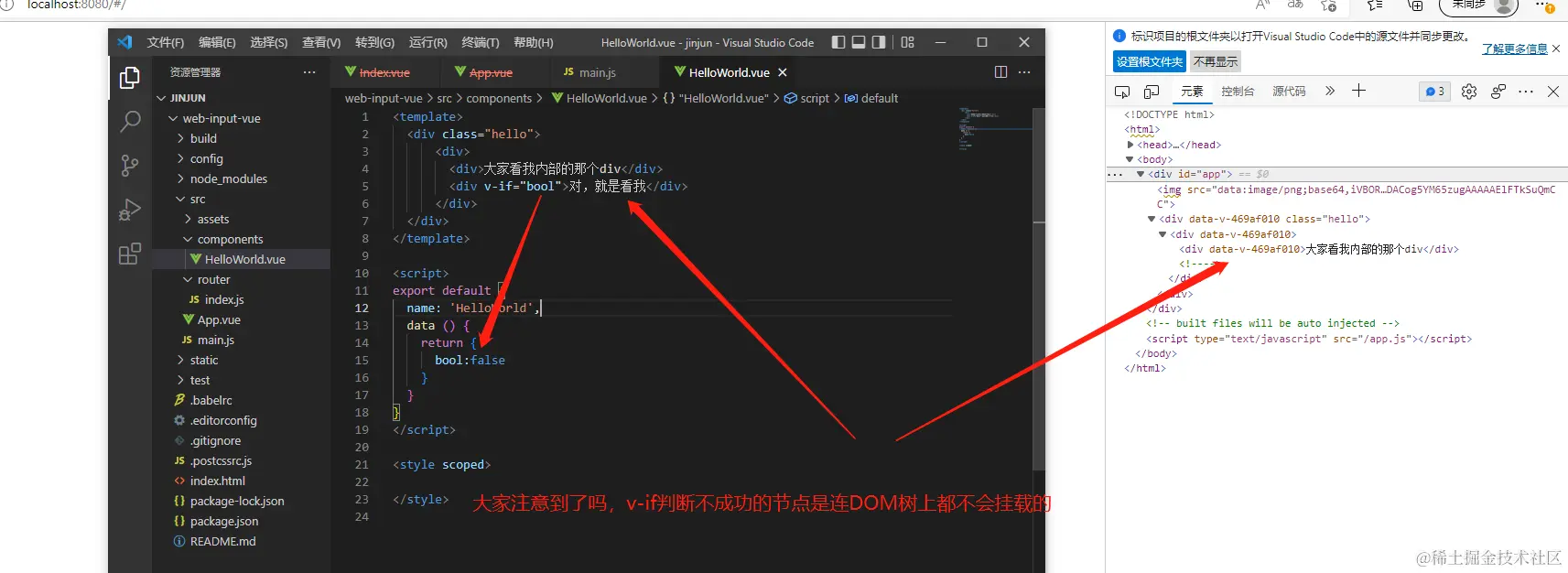Open Edit menu 编辑(E)
This screenshot has width=1568, height=573.
coord(217,42)
